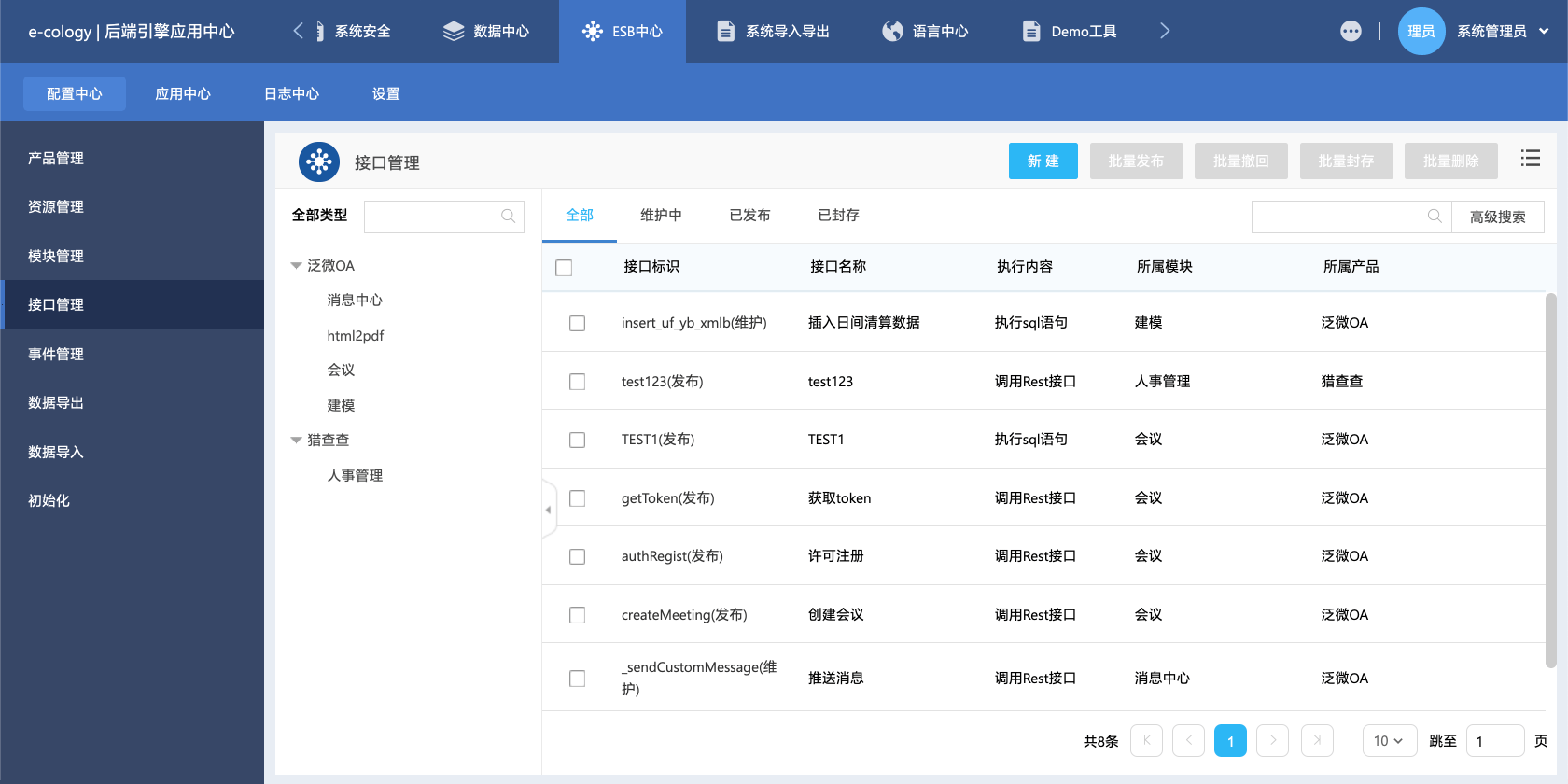Check the test123 row checkbox
Viewport: 1568px width, 784px height.
(x=578, y=382)
